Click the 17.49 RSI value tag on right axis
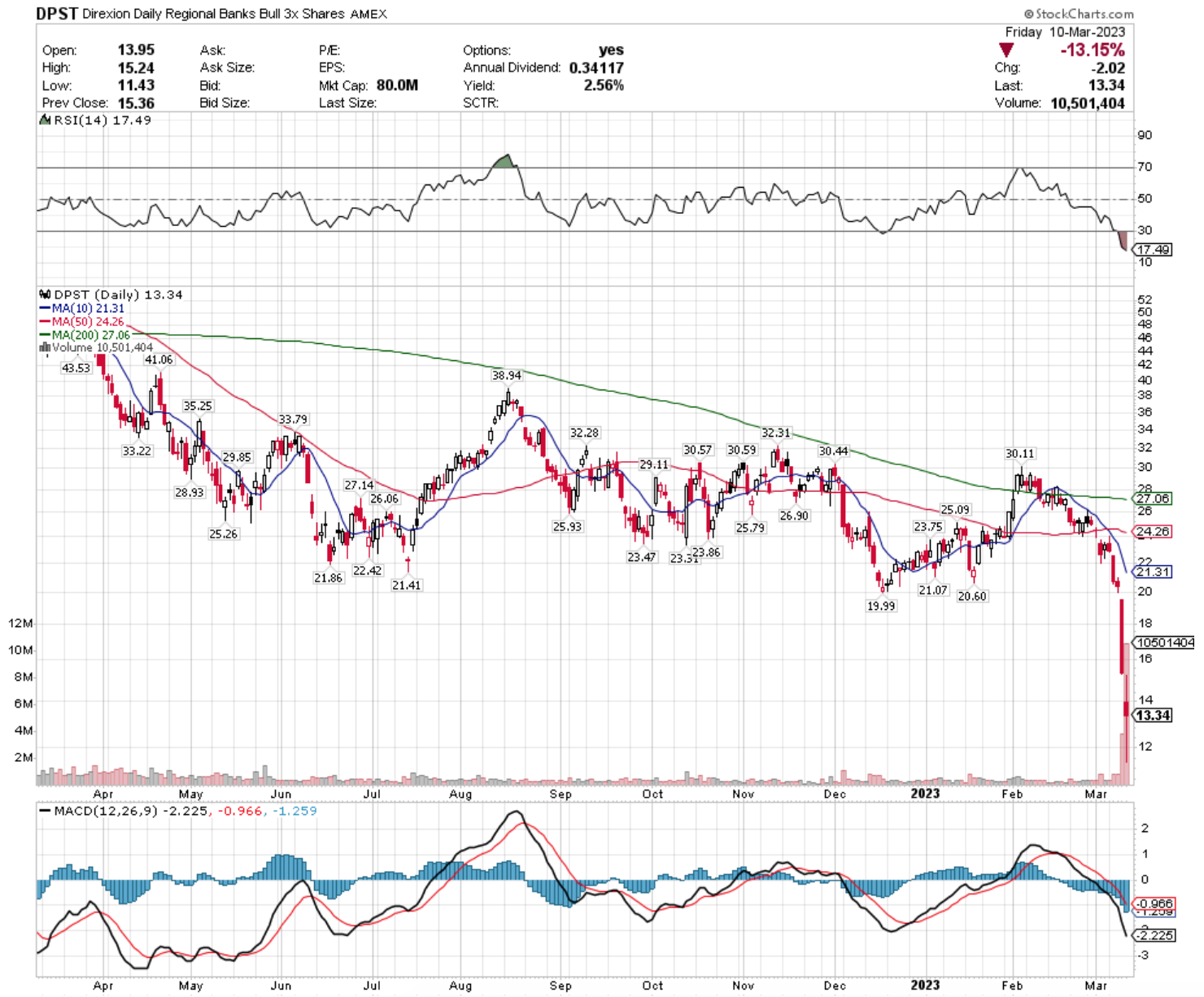 [1154, 250]
